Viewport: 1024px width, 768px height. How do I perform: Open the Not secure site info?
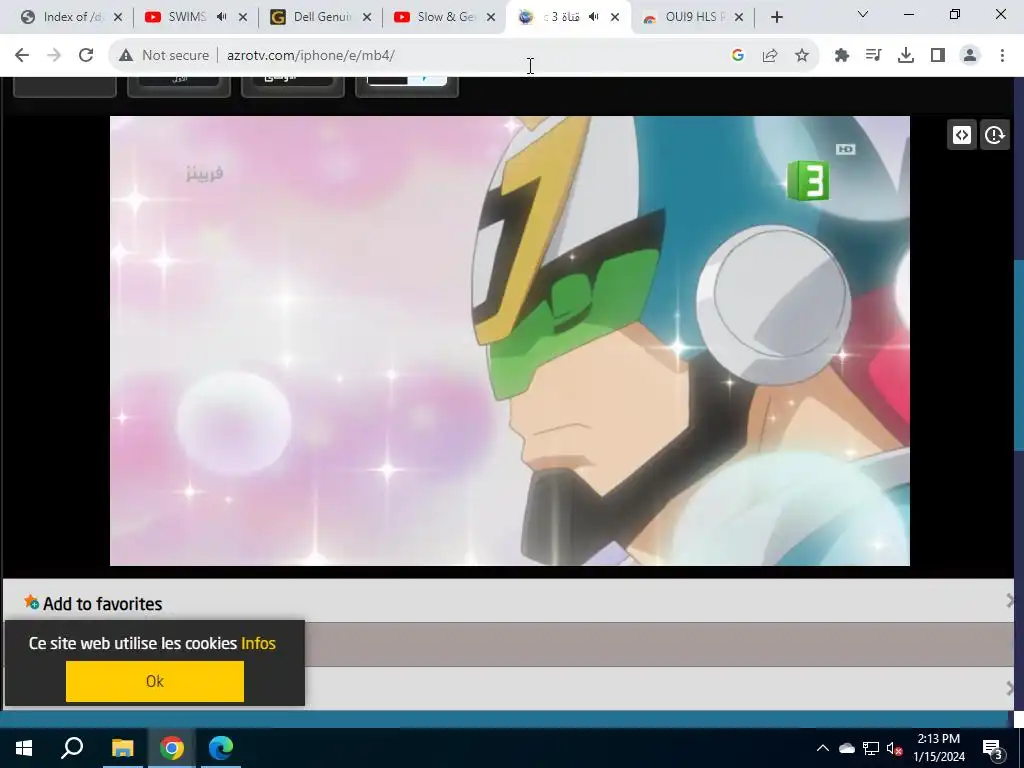164,56
